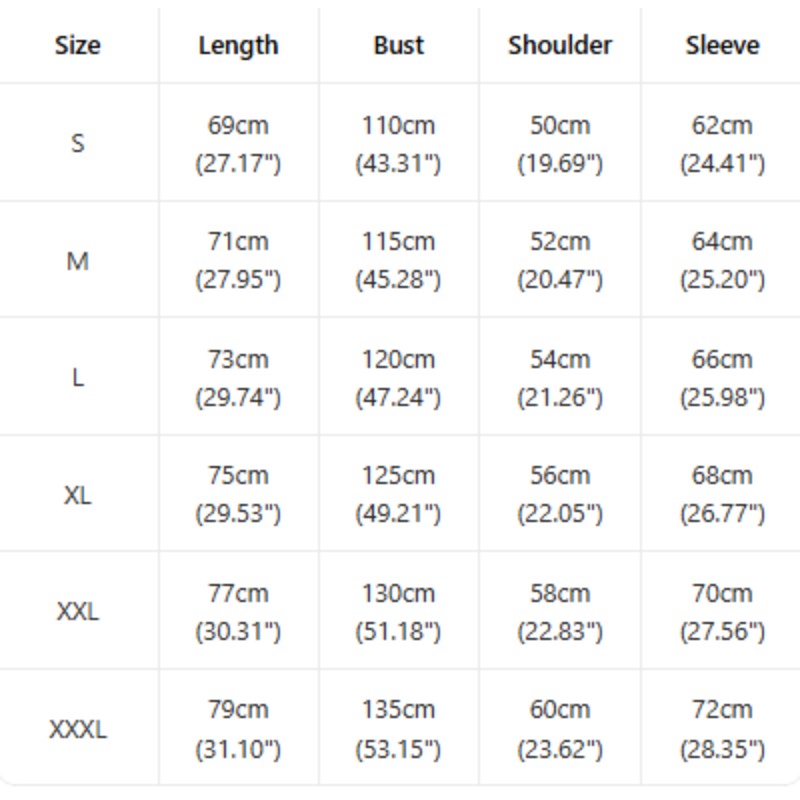Viewport: 800px width, 800px height.
Task: Select the 115cm bust cell
Action: tap(398, 260)
